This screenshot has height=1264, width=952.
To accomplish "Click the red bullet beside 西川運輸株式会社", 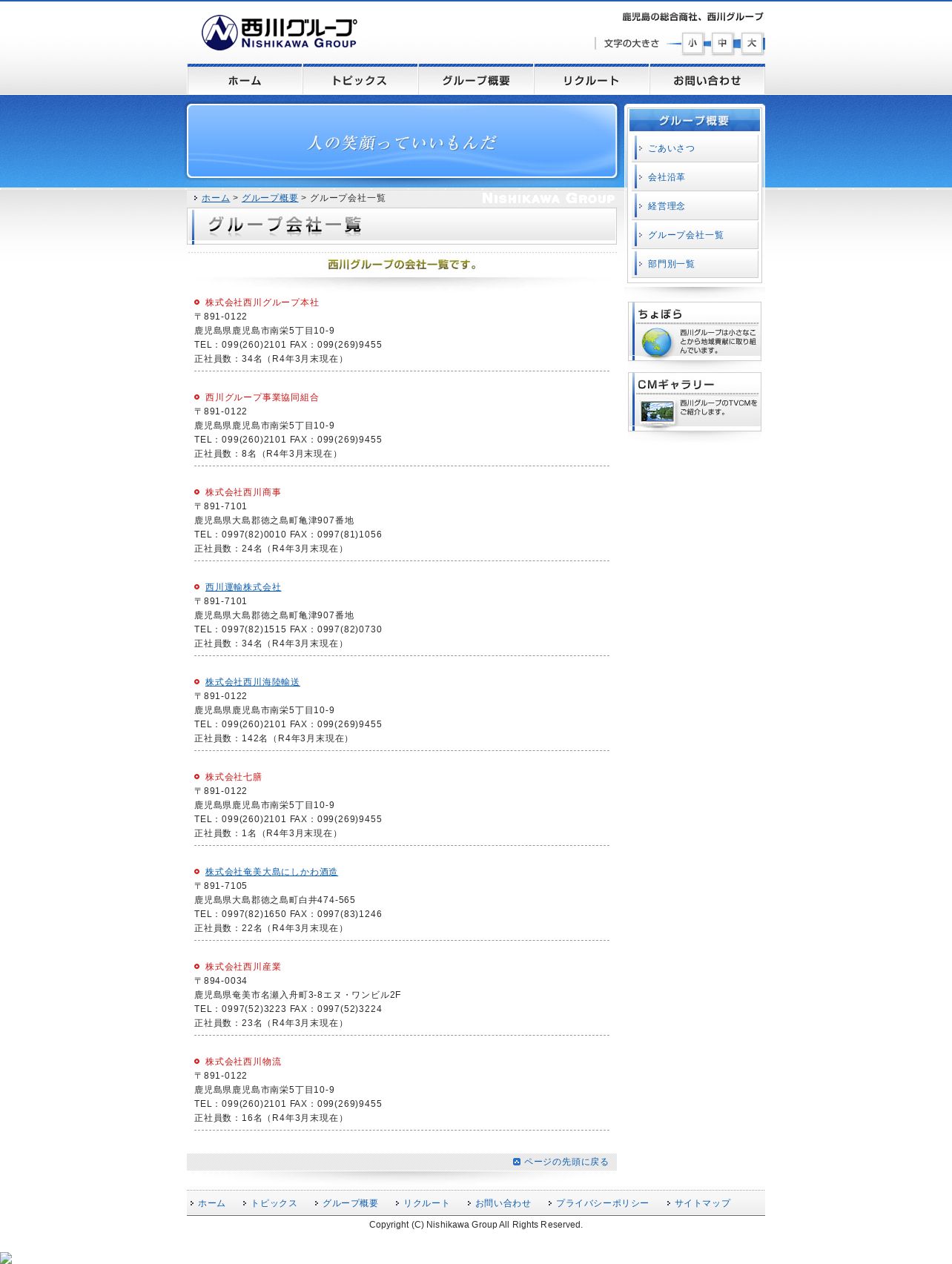I will point(197,587).
